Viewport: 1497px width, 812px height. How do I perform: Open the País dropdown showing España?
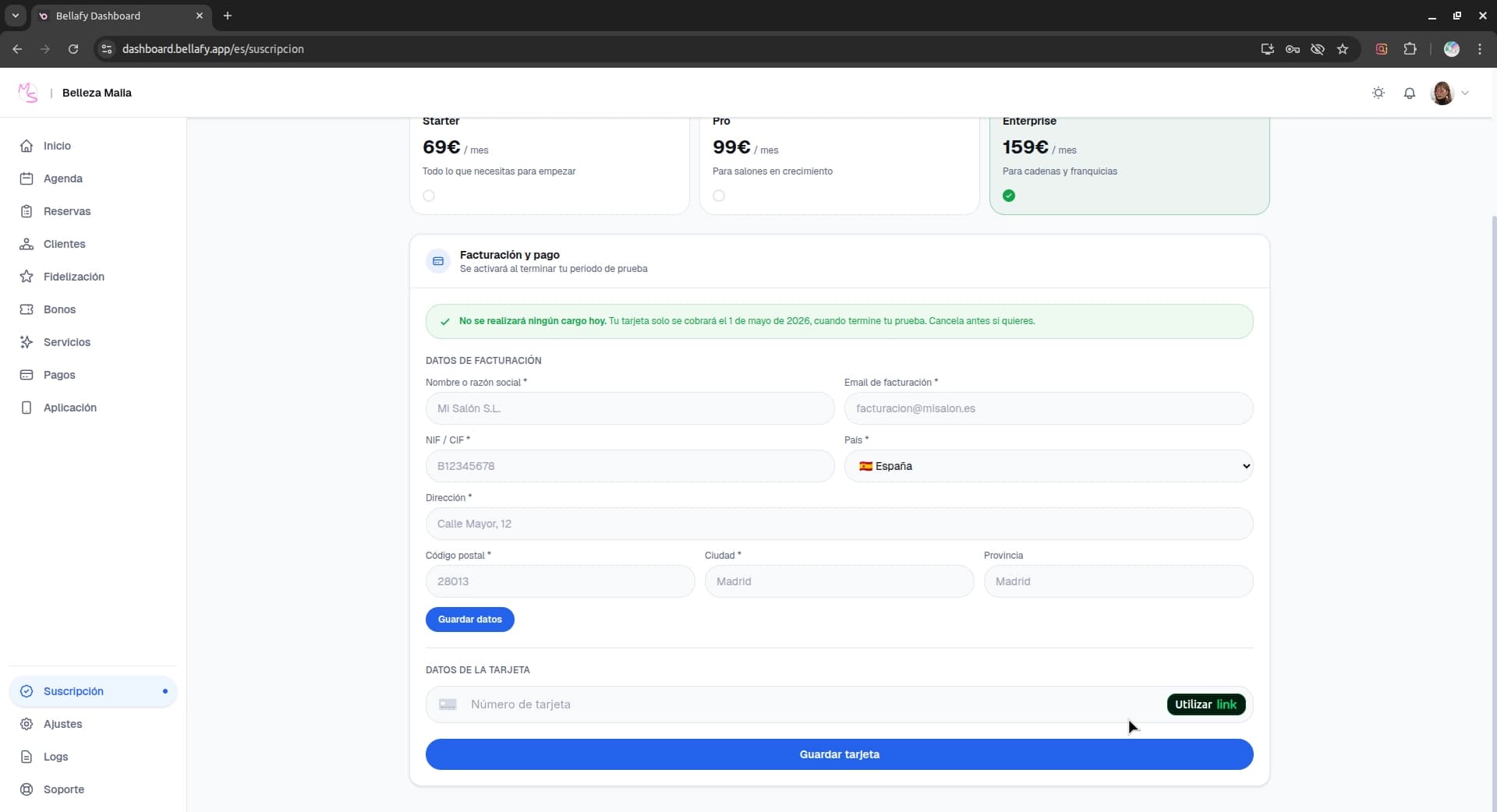(1049, 466)
